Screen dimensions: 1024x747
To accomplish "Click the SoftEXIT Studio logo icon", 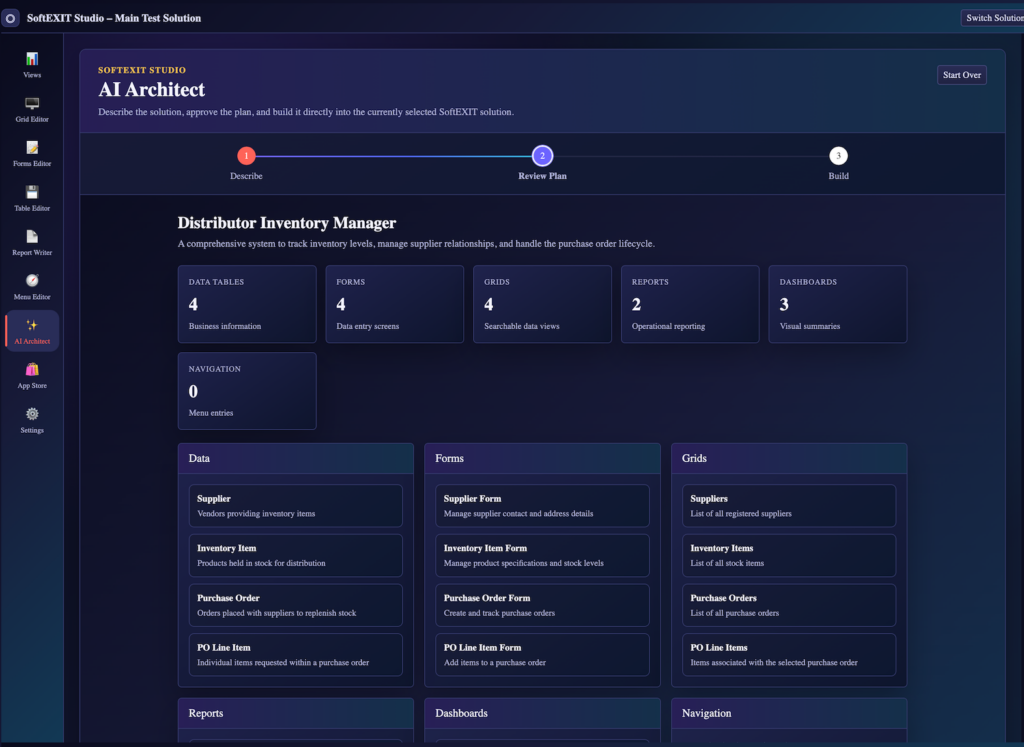I will tap(10, 18).
